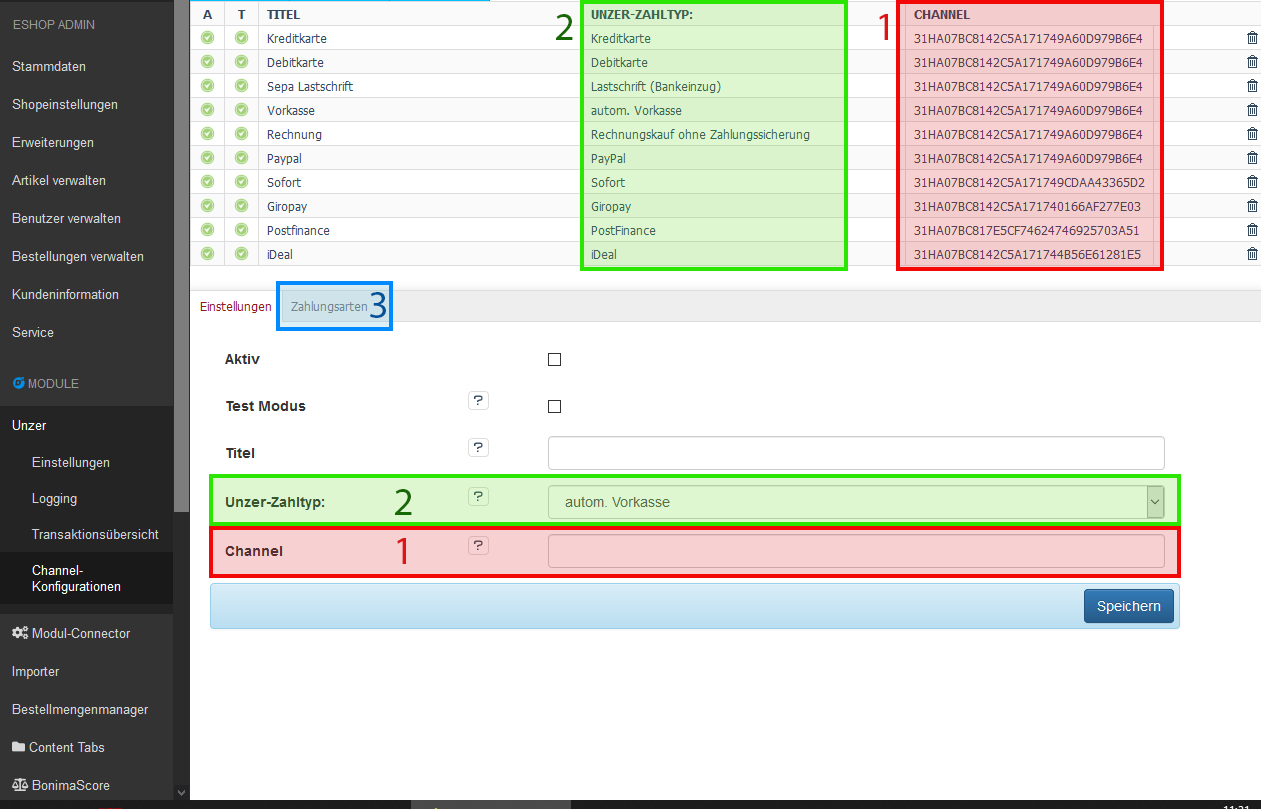Toggle the Test Modus checkbox

click(555, 407)
